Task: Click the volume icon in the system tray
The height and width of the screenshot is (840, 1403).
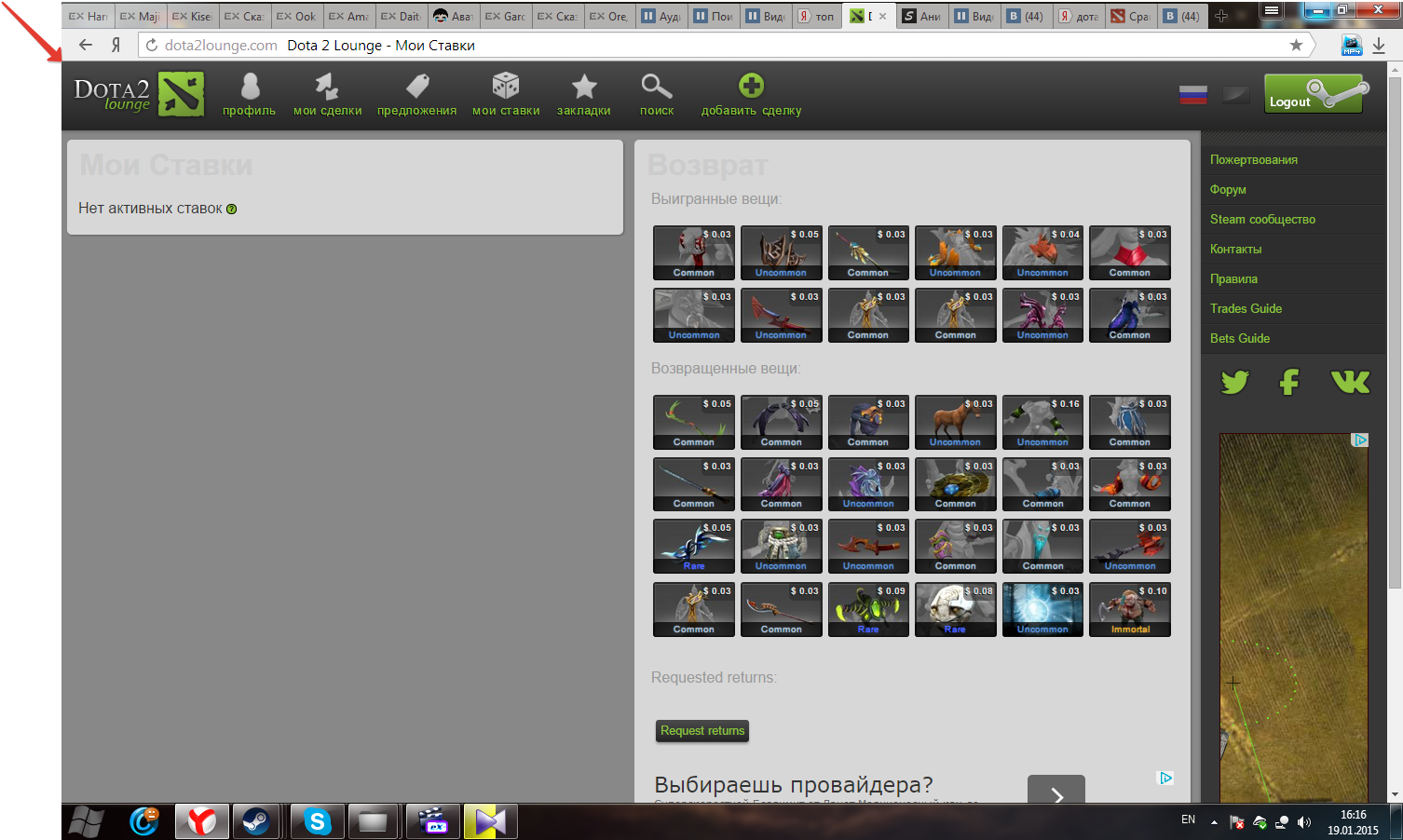Action: [1304, 822]
